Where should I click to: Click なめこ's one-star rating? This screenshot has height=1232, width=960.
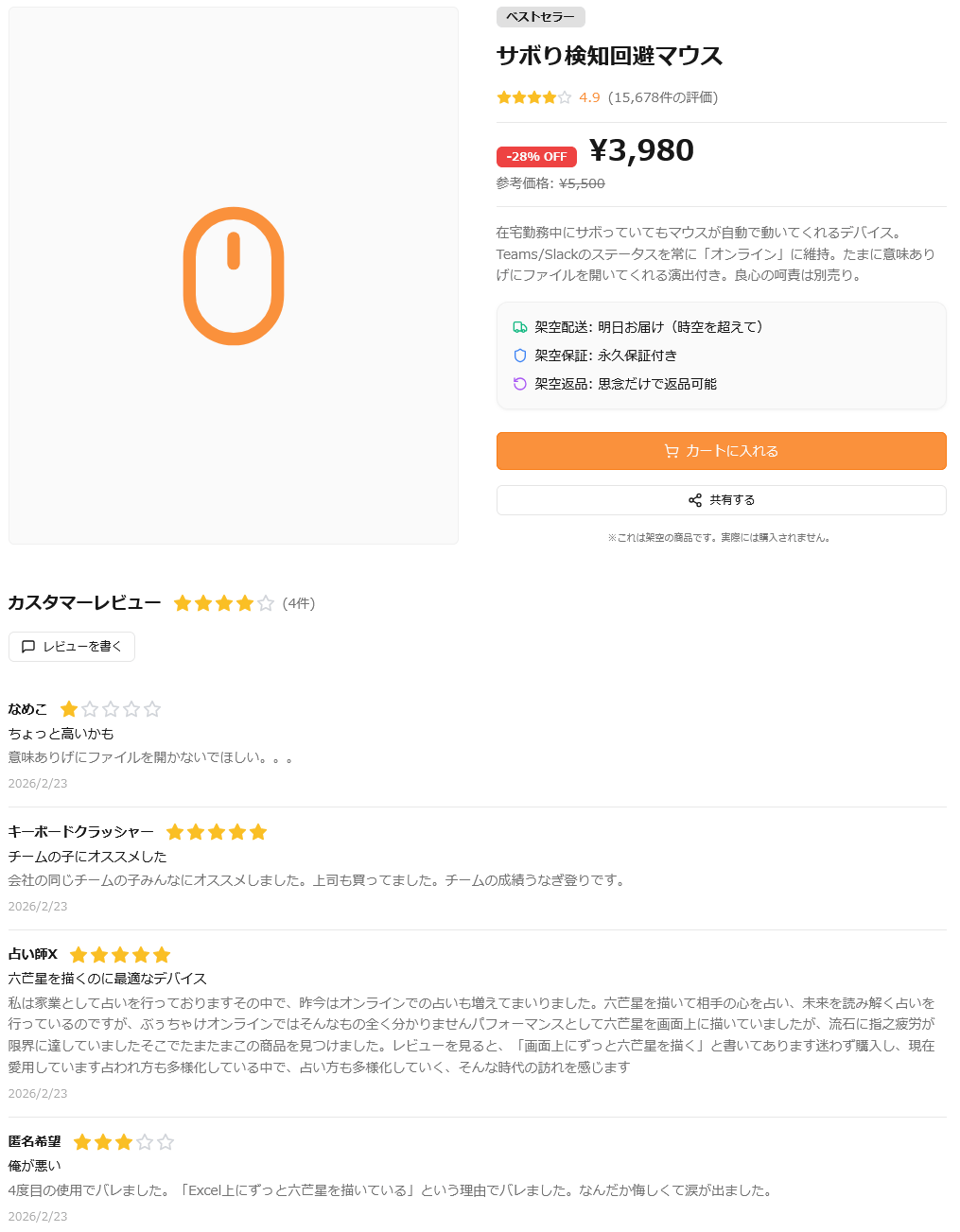tap(111, 709)
